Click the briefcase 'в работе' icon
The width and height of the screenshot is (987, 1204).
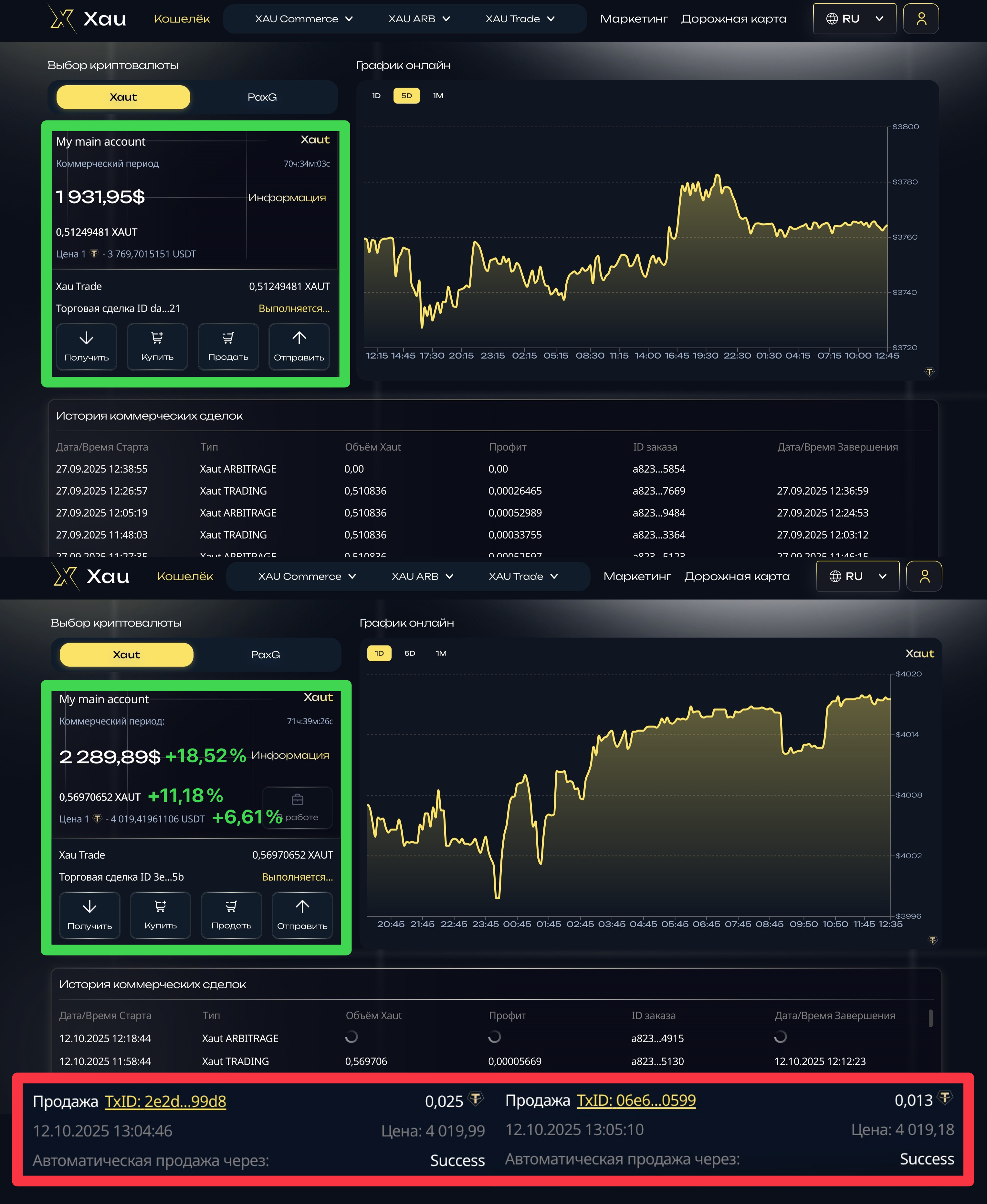297,801
